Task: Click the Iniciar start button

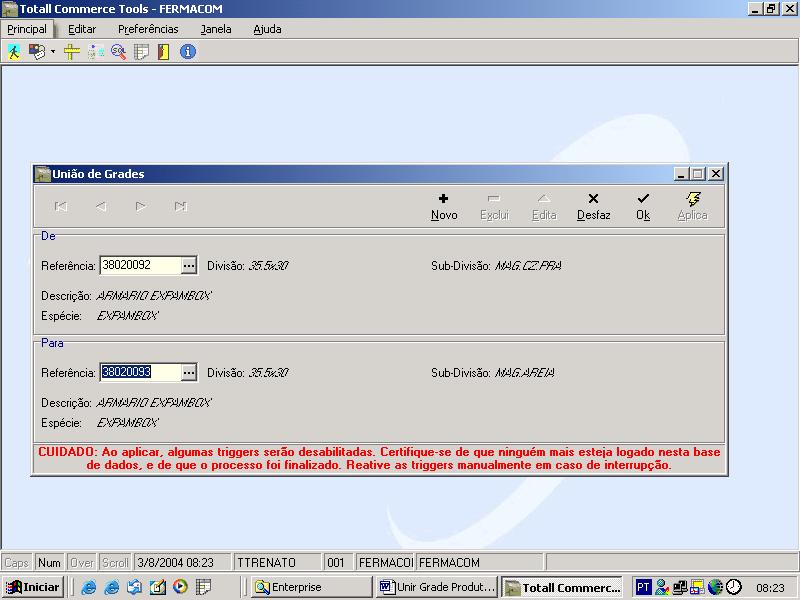Action: point(34,587)
